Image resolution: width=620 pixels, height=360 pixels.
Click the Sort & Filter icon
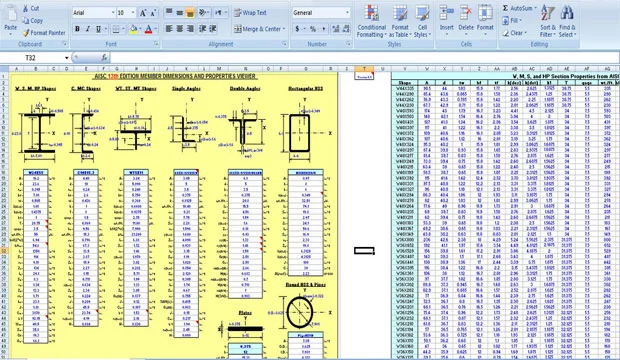(548, 22)
